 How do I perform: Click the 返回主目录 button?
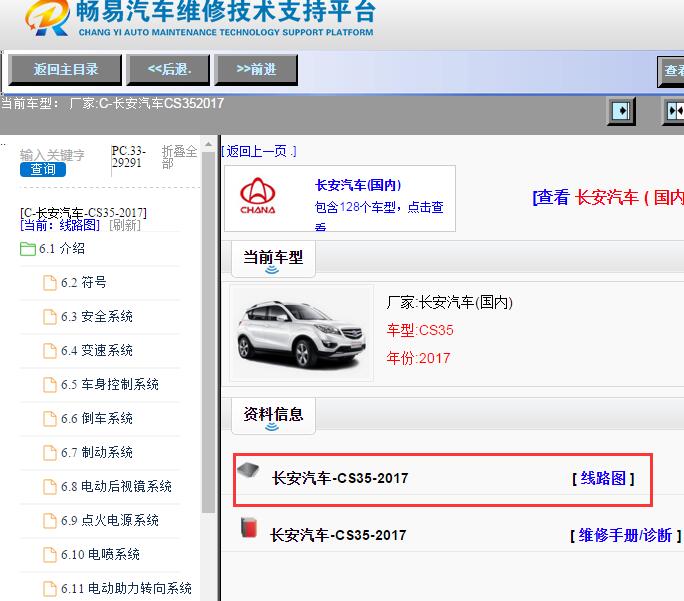(x=65, y=70)
